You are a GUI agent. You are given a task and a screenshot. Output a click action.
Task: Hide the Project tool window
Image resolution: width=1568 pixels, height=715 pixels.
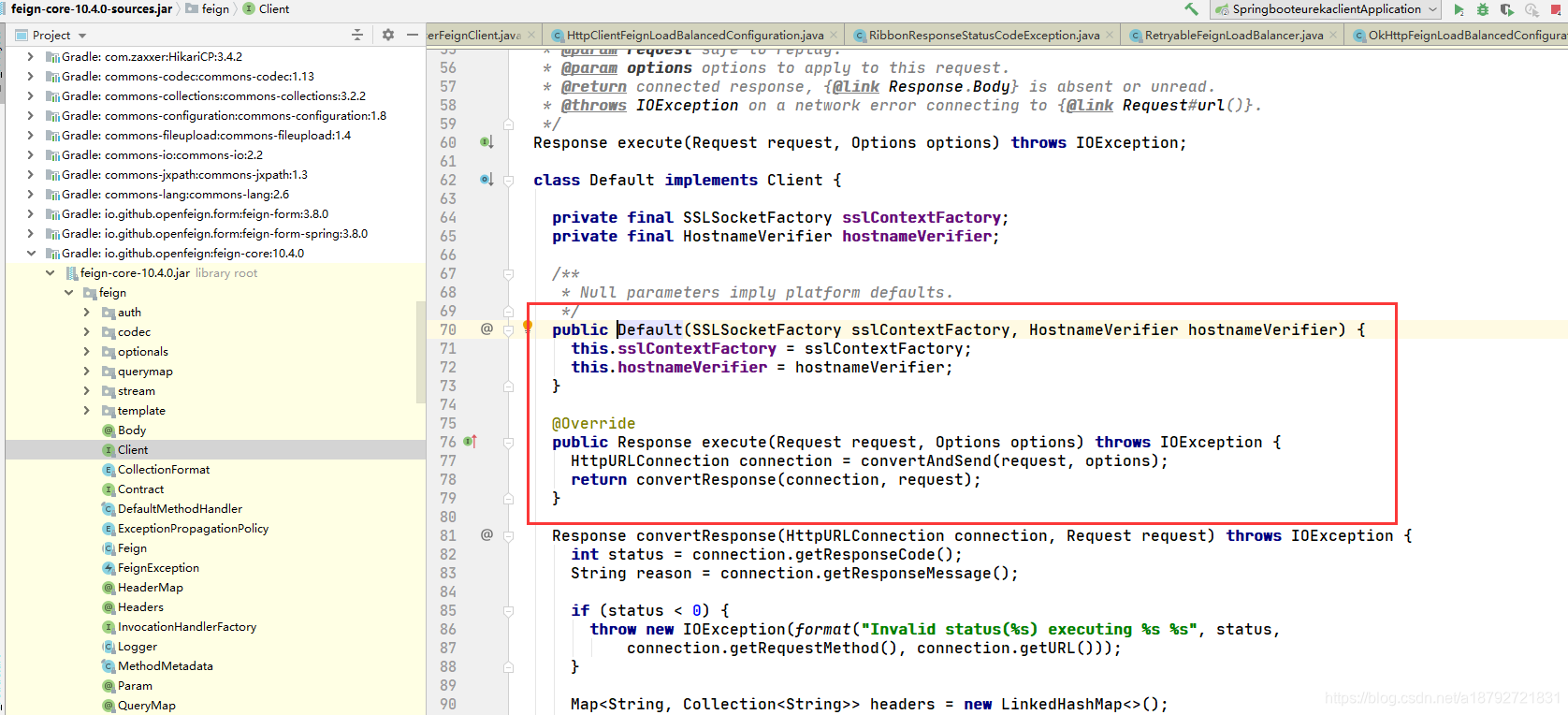413,35
